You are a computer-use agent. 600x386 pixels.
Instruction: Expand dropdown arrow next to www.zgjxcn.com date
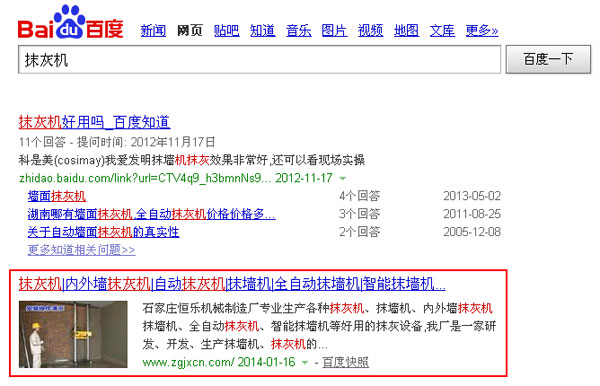pos(305,362)
